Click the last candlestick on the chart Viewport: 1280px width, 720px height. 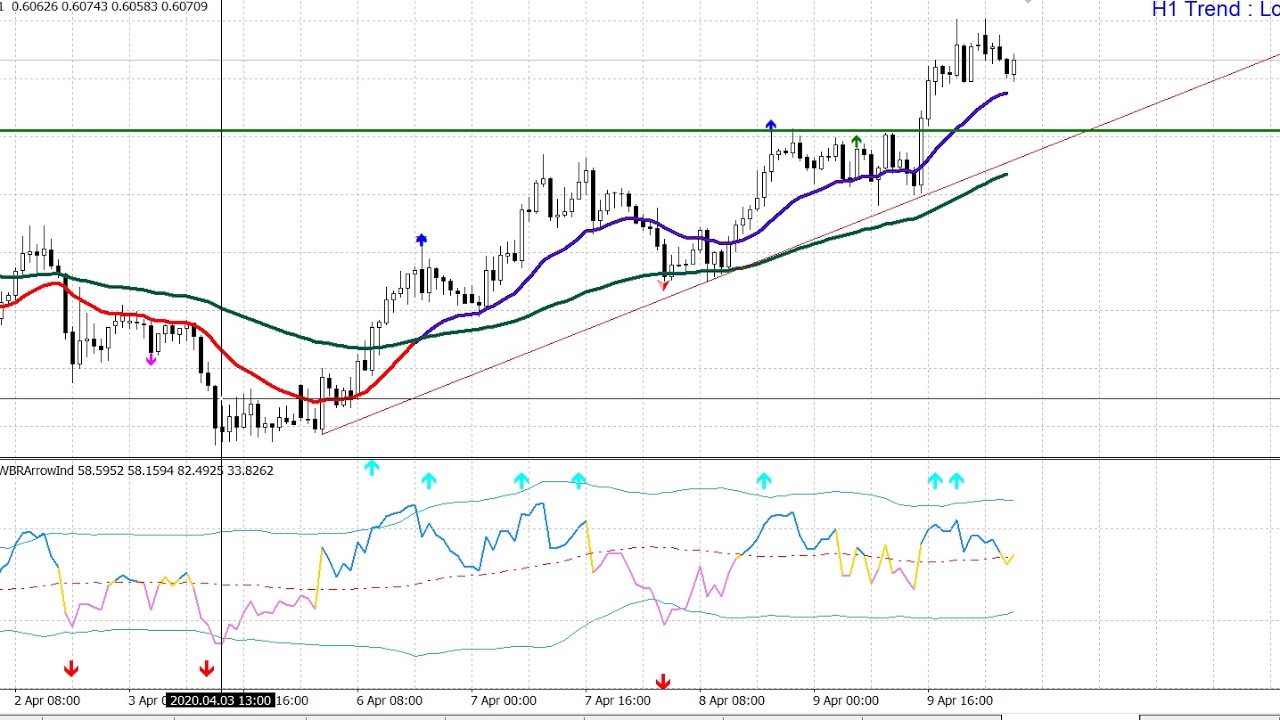(x=1013, y=67)
